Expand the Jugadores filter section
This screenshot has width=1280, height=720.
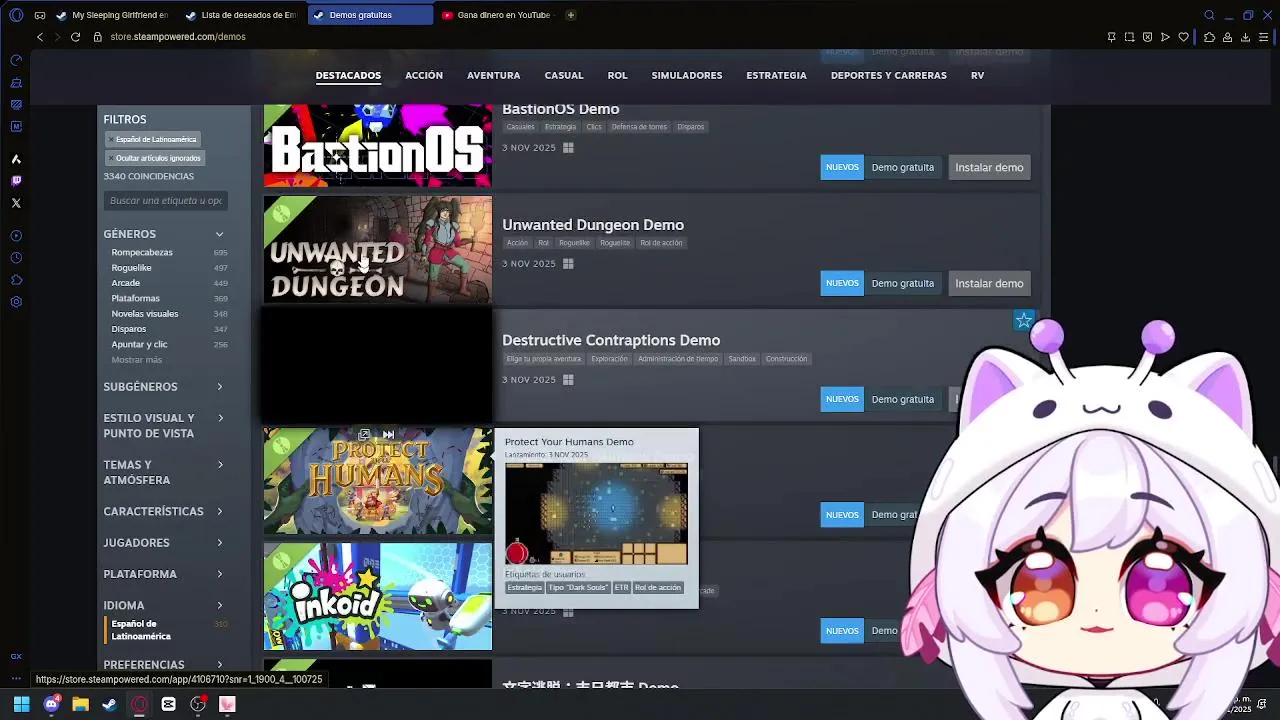click(x=219, y=543)
